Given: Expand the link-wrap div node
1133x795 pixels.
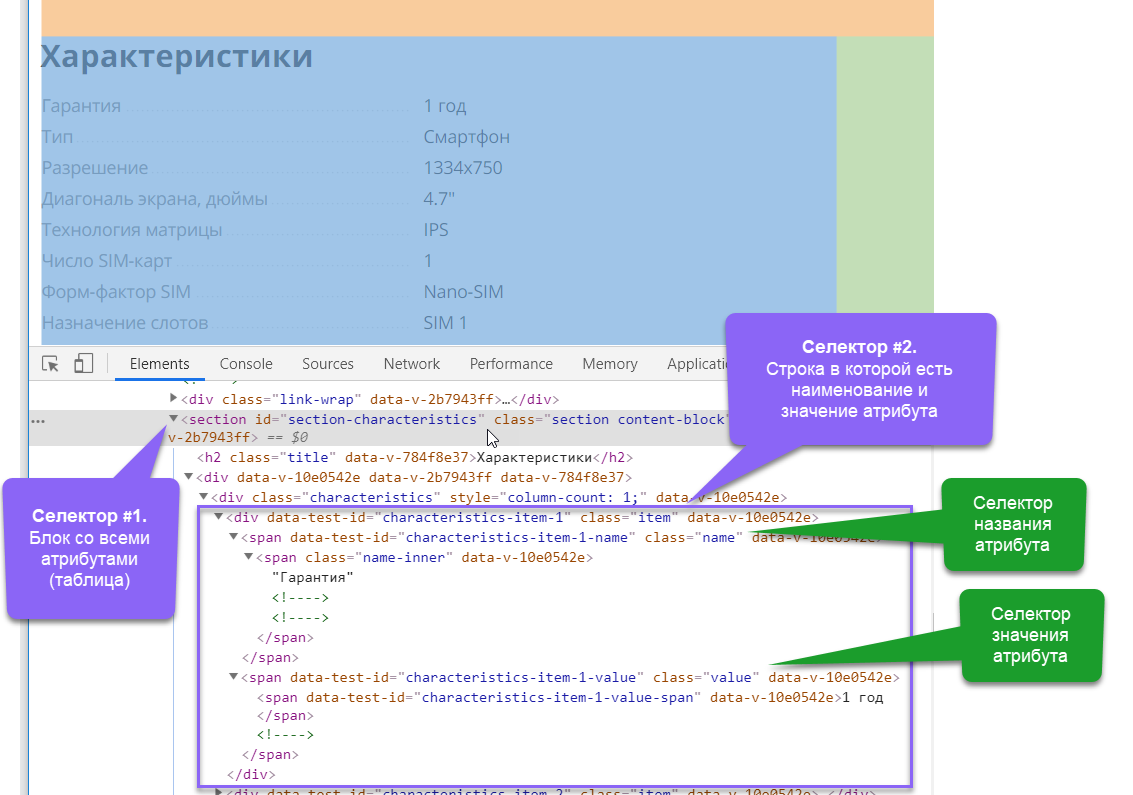Looking at the screenshot, I should [174, 399].
